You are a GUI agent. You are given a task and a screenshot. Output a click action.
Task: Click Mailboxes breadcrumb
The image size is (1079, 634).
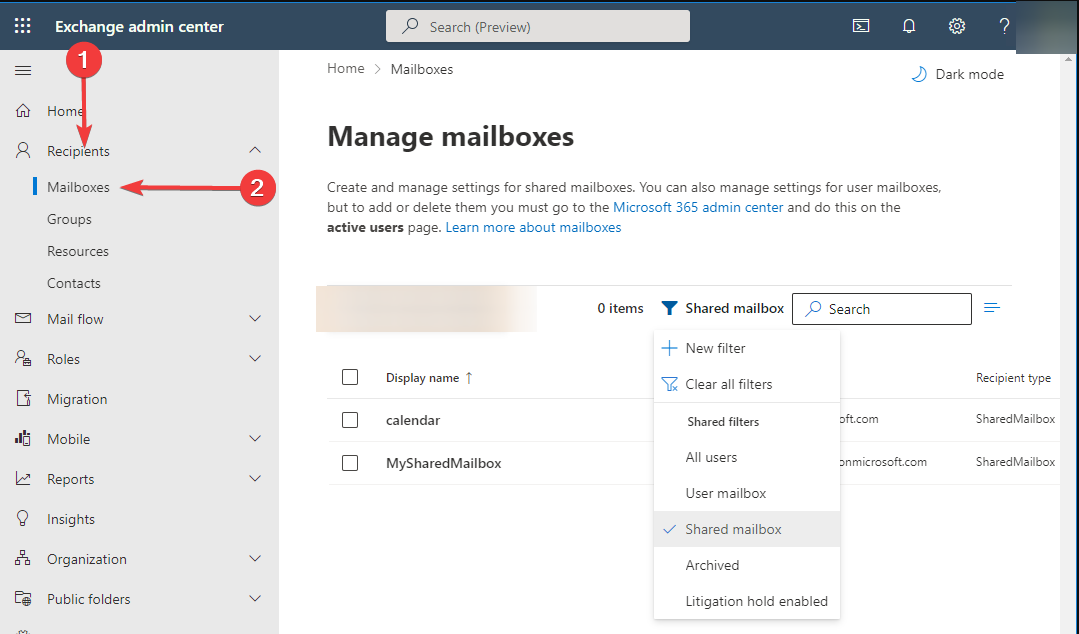(x=422, y=69)
